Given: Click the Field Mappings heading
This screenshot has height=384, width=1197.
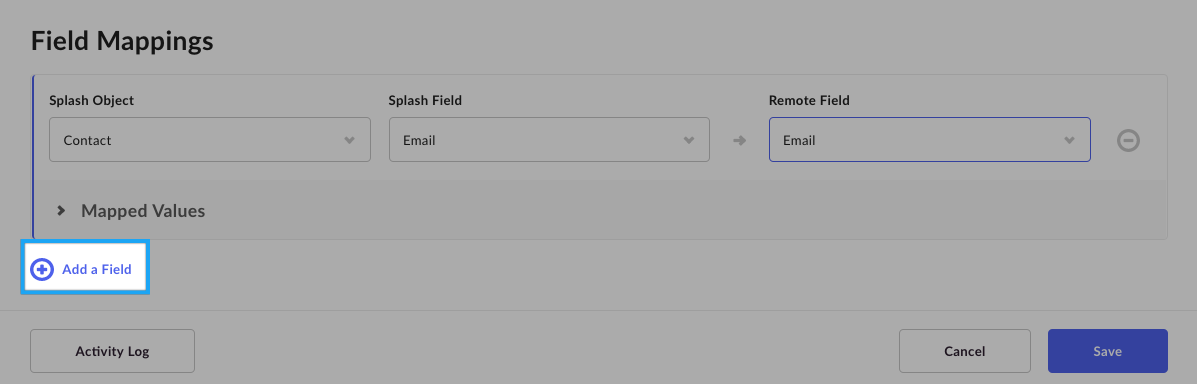Looking at the screenshot, I should point(122,41).
